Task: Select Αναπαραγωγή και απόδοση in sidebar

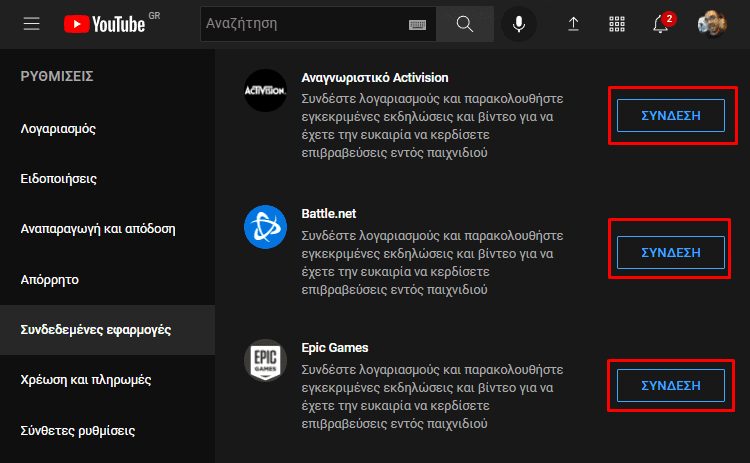Action: [98, 229]
